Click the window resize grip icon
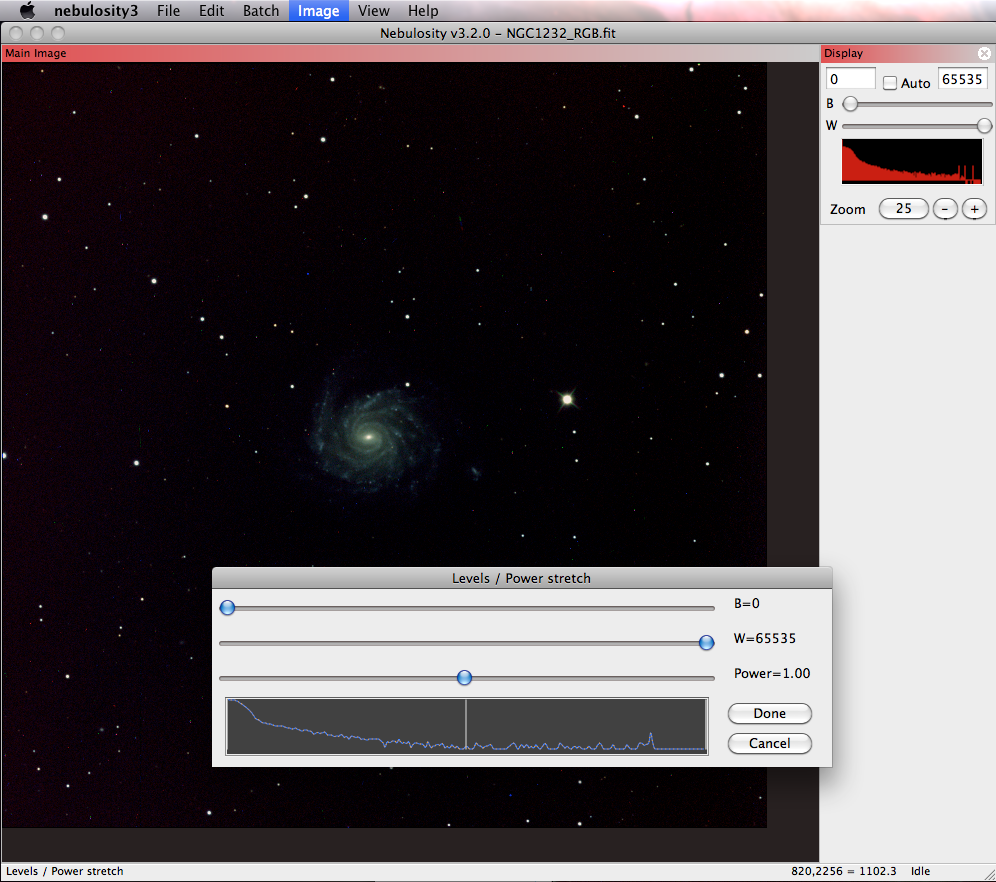This screenshot has width=996, height=882. tap(988, 874)
